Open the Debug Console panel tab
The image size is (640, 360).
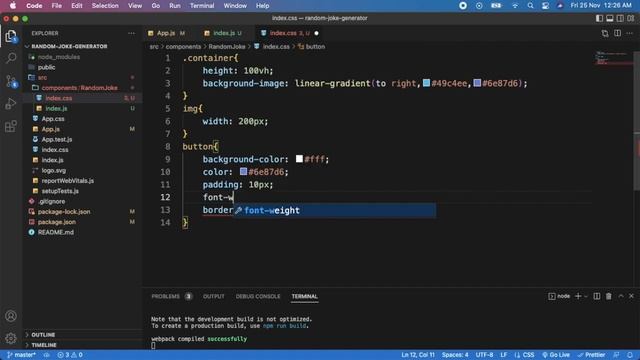coord(258,296)
